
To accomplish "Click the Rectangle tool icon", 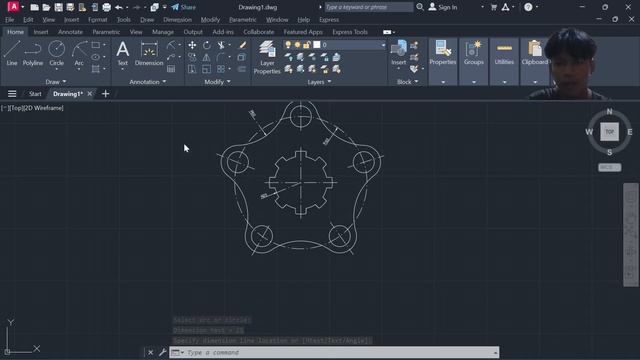I will click(x=96, y=45).
